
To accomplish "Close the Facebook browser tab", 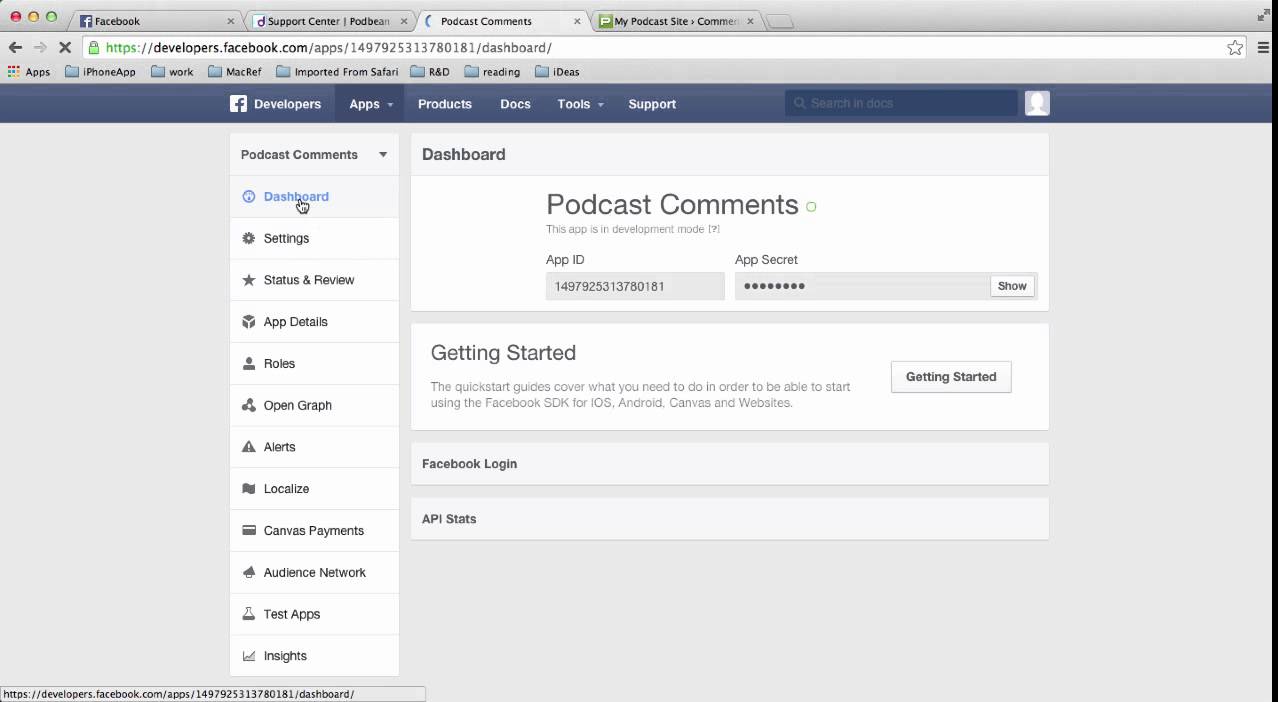I will [231, 21].
